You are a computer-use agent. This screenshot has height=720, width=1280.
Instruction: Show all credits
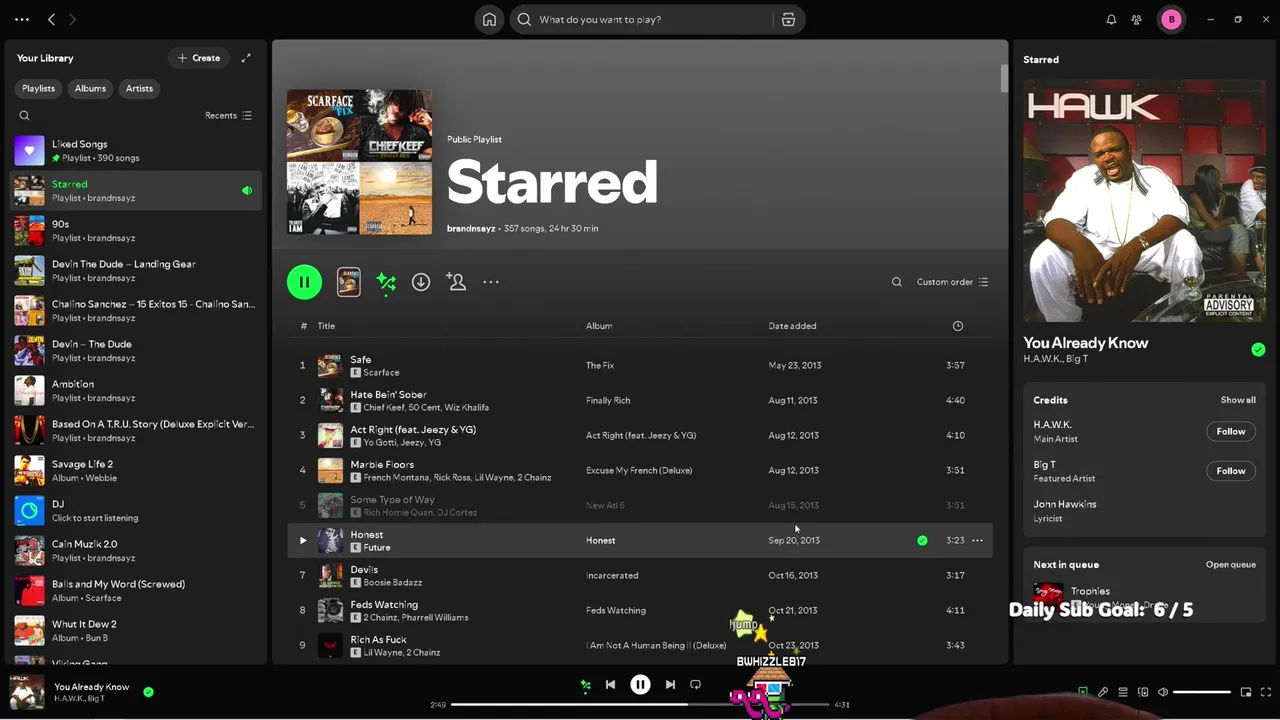pyautogui.click(x=1238, y=400)
